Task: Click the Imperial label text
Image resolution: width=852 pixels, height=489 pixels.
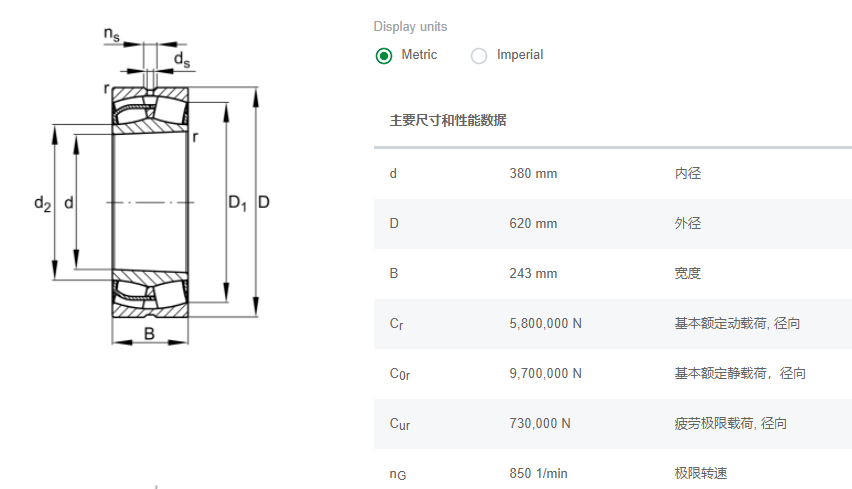Action: [520, 55]
